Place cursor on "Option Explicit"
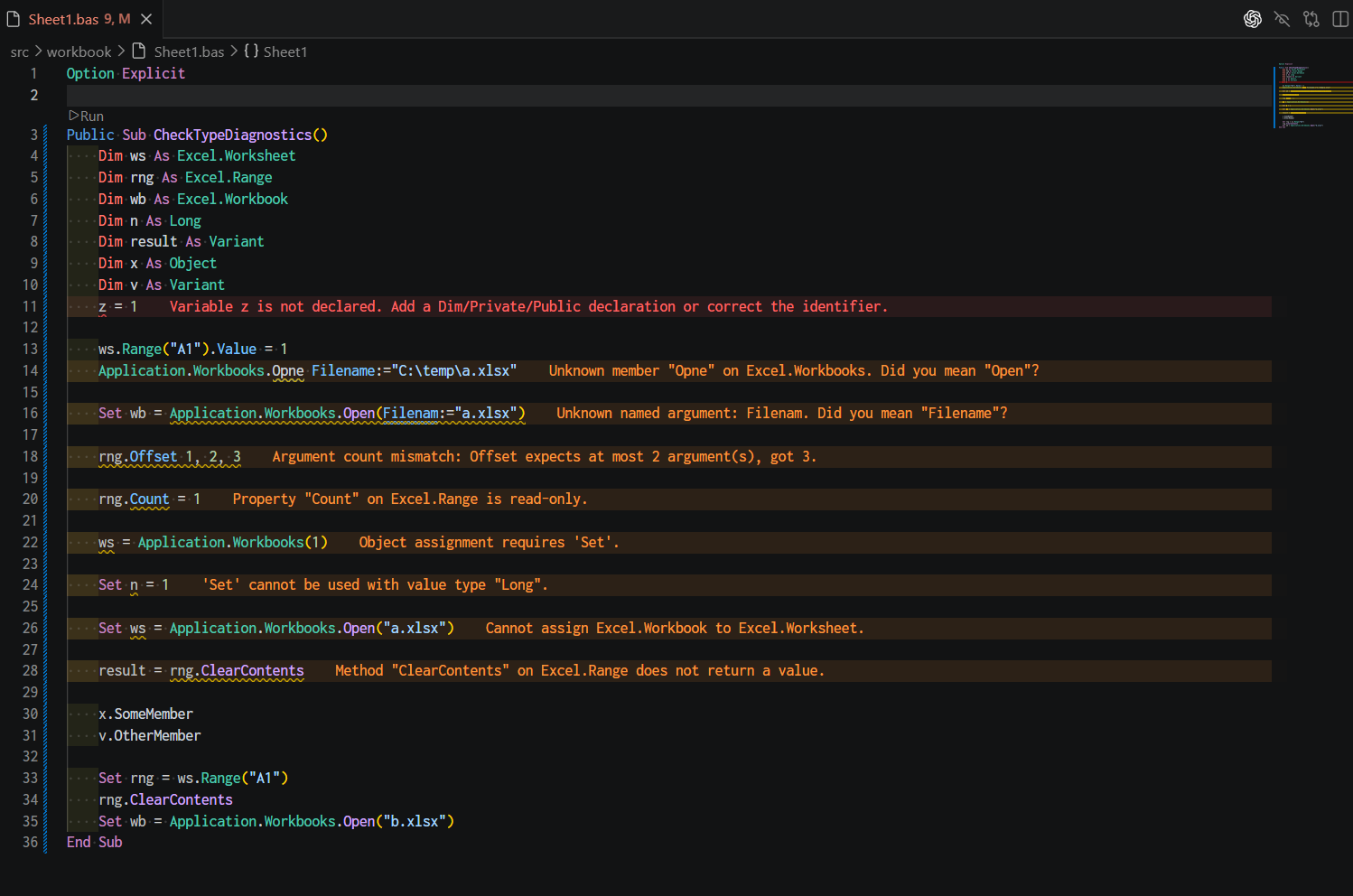 click(126, 74)
